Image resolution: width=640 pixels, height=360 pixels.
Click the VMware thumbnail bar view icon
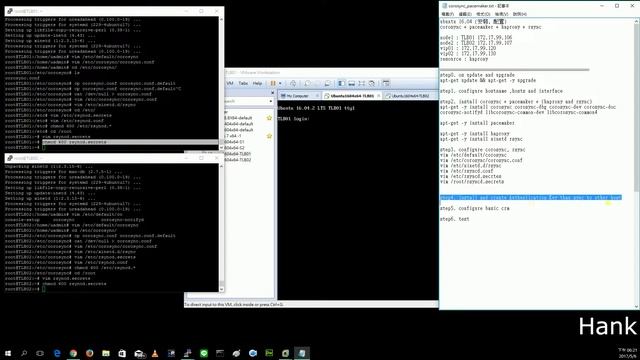[351, 83]
